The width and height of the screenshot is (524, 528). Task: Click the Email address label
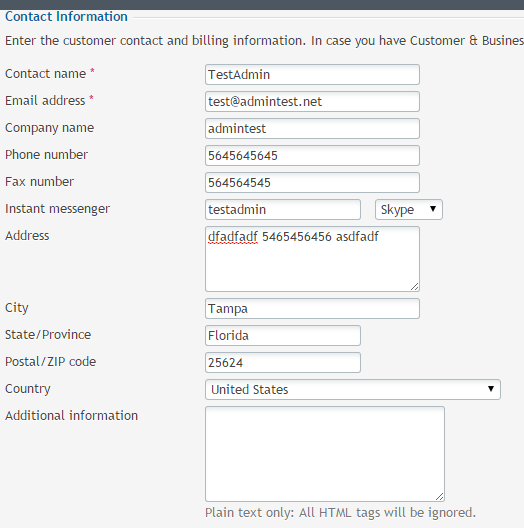tap(45, 101)
